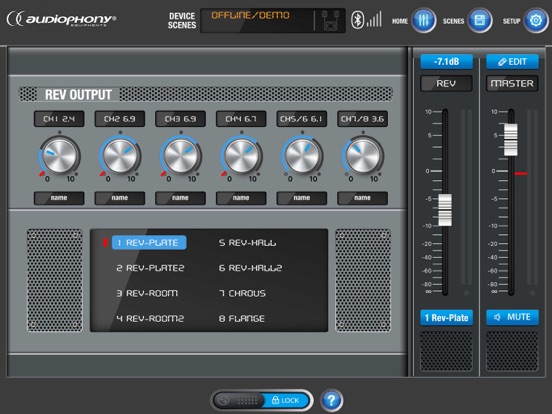Toggle the Lock switch
Viewport: 552px width, 414px height.
pos(261,400)
